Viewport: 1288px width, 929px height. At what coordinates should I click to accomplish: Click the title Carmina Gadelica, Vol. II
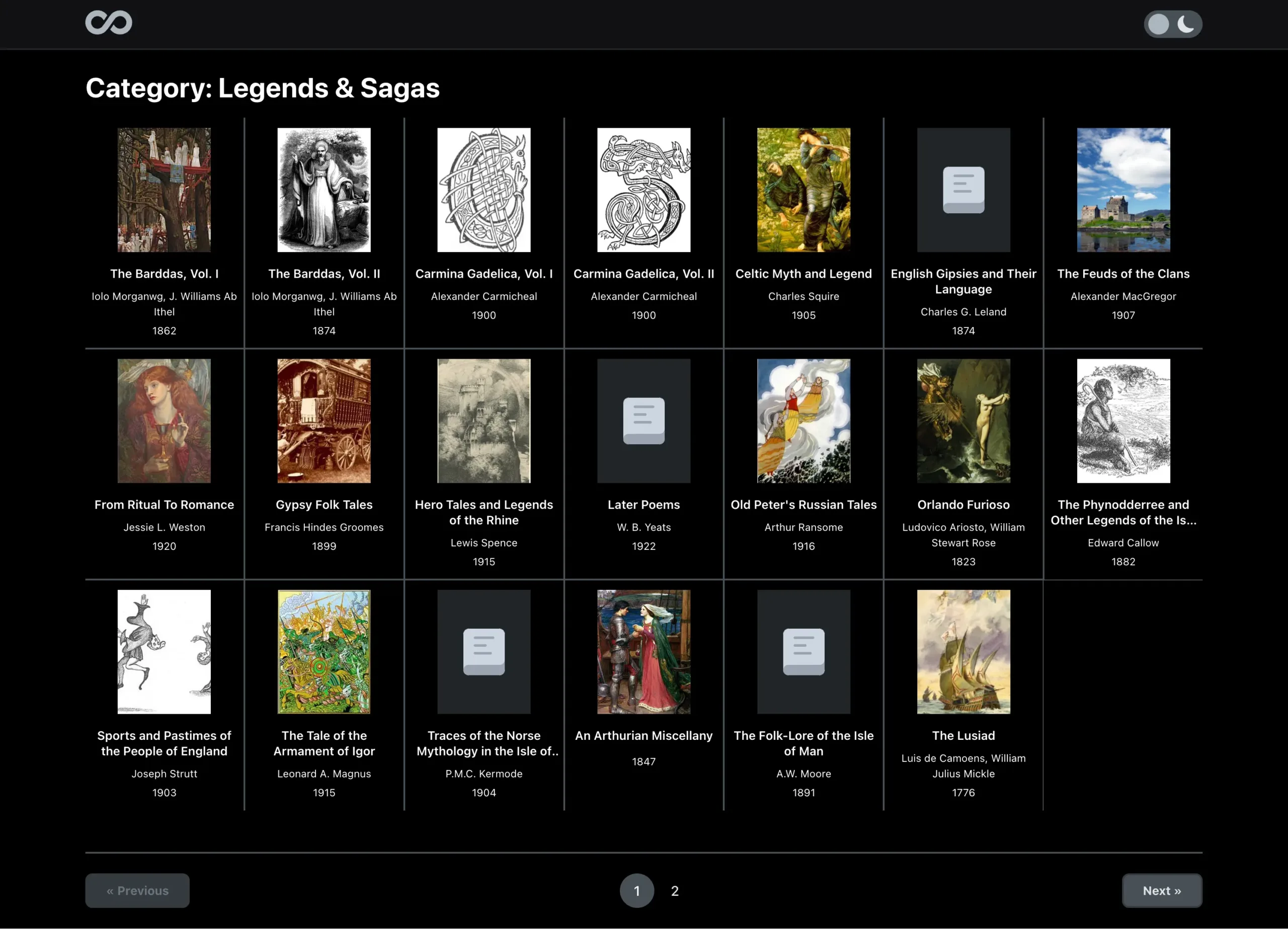(643, 274)
